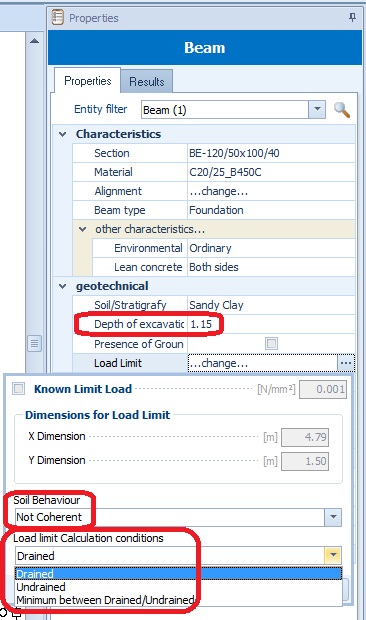Viewport: 366px width, 620px height.
Task: Enable the Known Limit Load checkbox
Action: [x=18, y=389]
